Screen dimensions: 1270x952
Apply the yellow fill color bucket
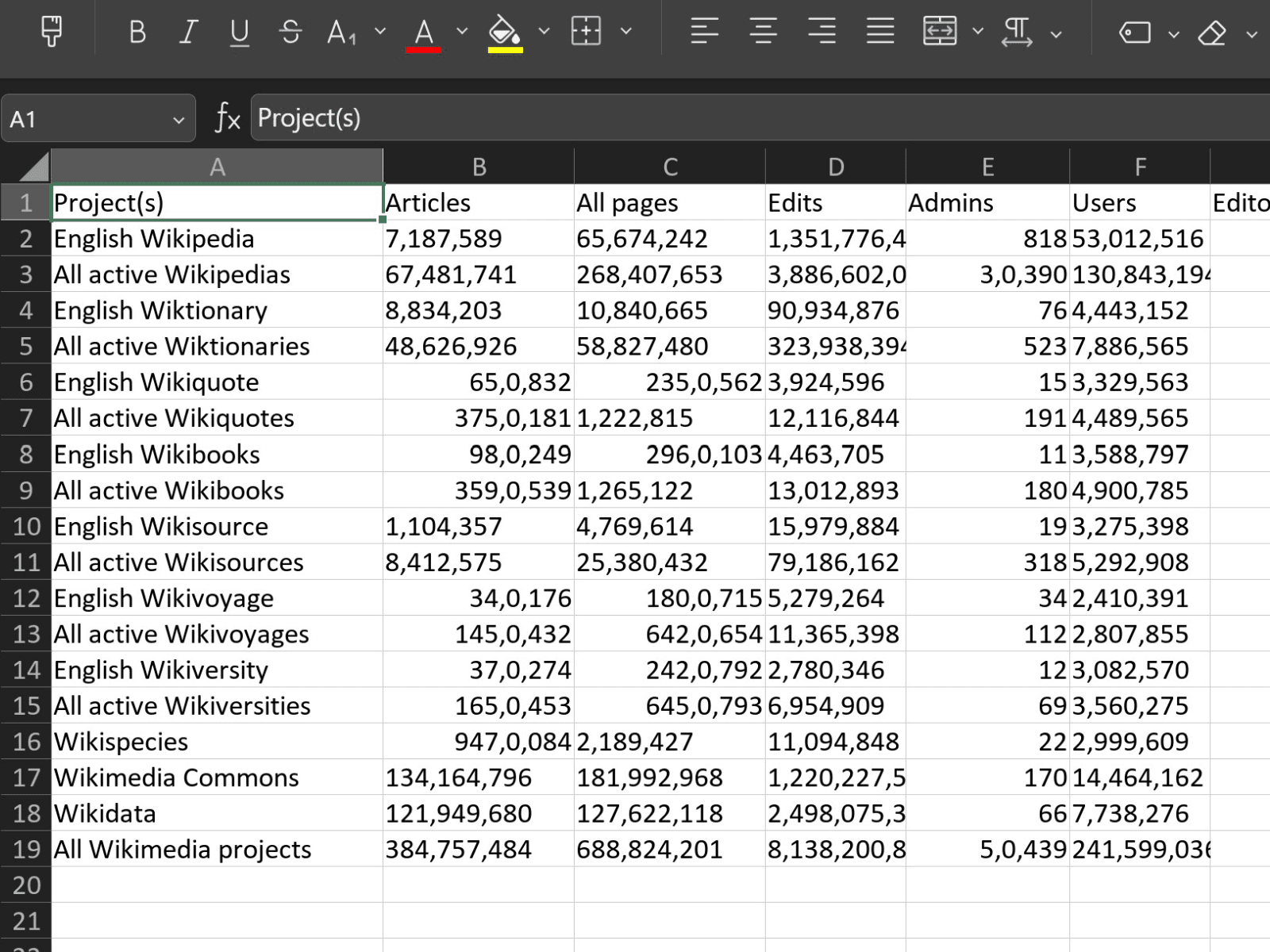pyautogui.click(x=505, y=34)
